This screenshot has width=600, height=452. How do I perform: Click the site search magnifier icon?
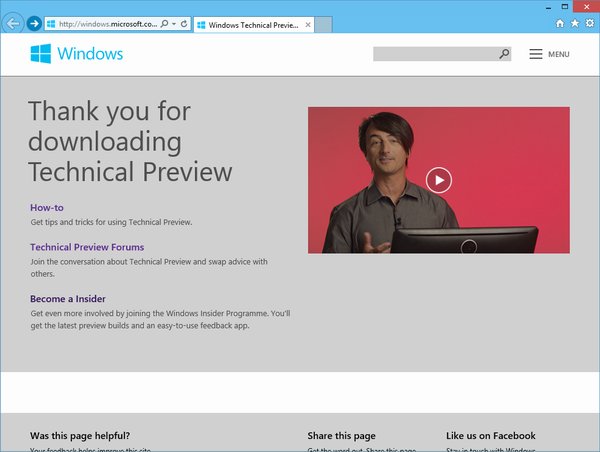point(504,54)
